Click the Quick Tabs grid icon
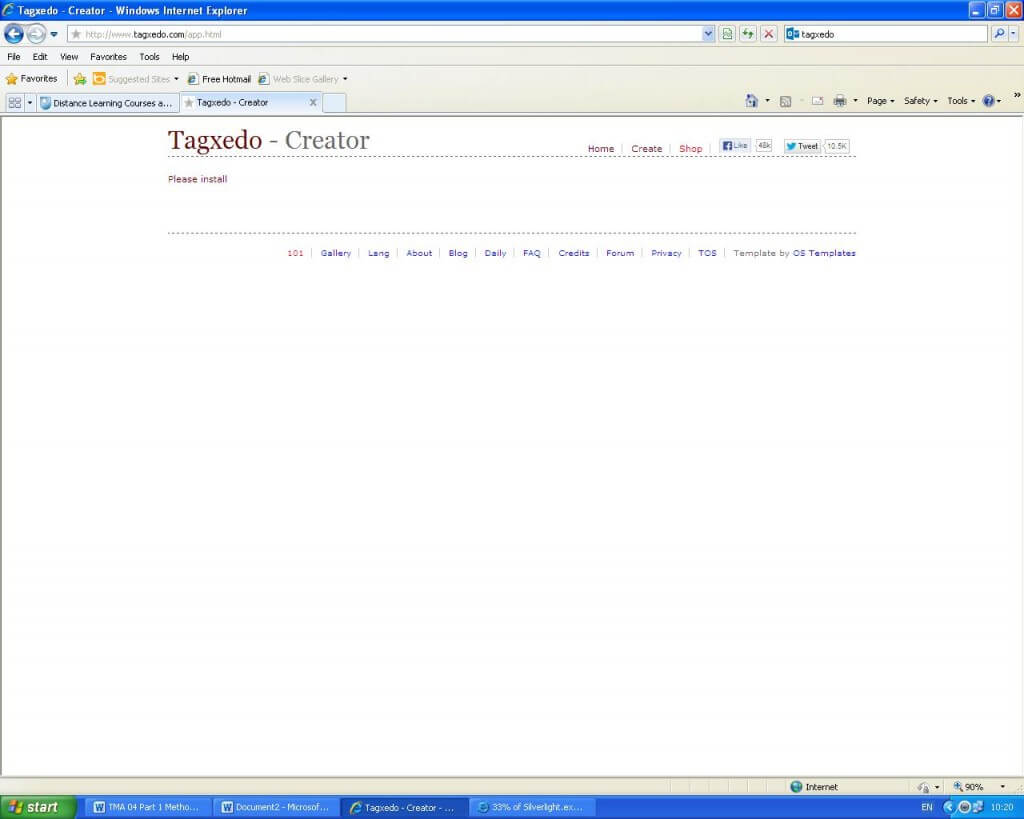 [x=14, y=103]
